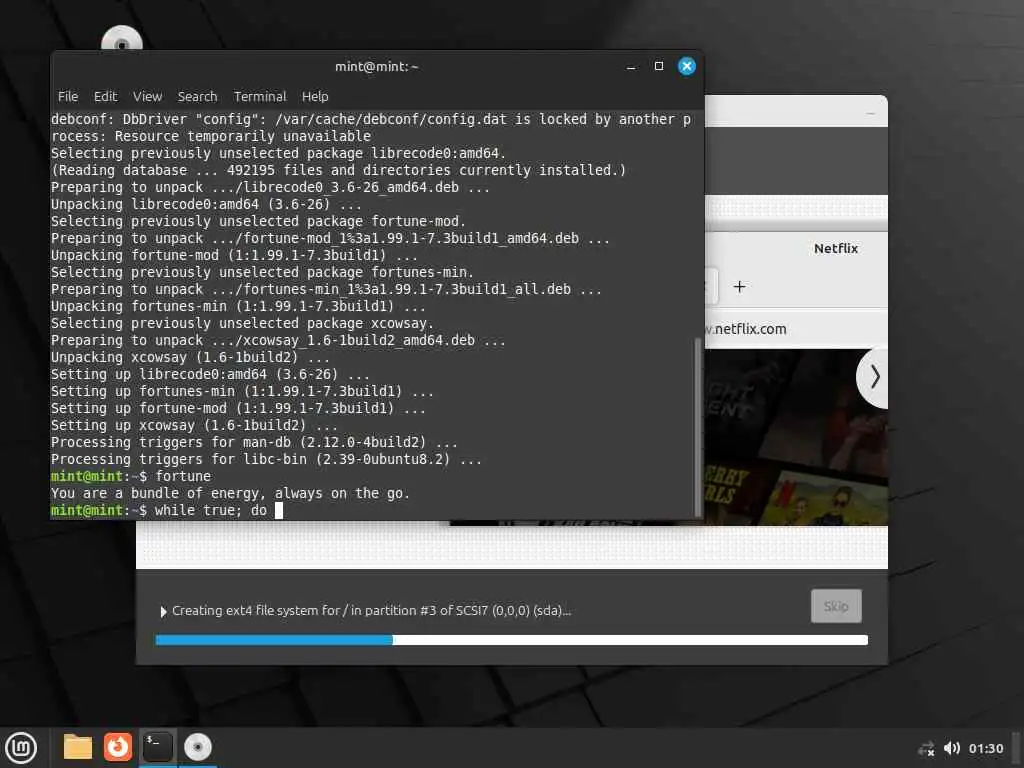Viewport: 1024px width, 768px height.
Task: Click the Netflix slideshow image in installer
Action: coord(796,437)
